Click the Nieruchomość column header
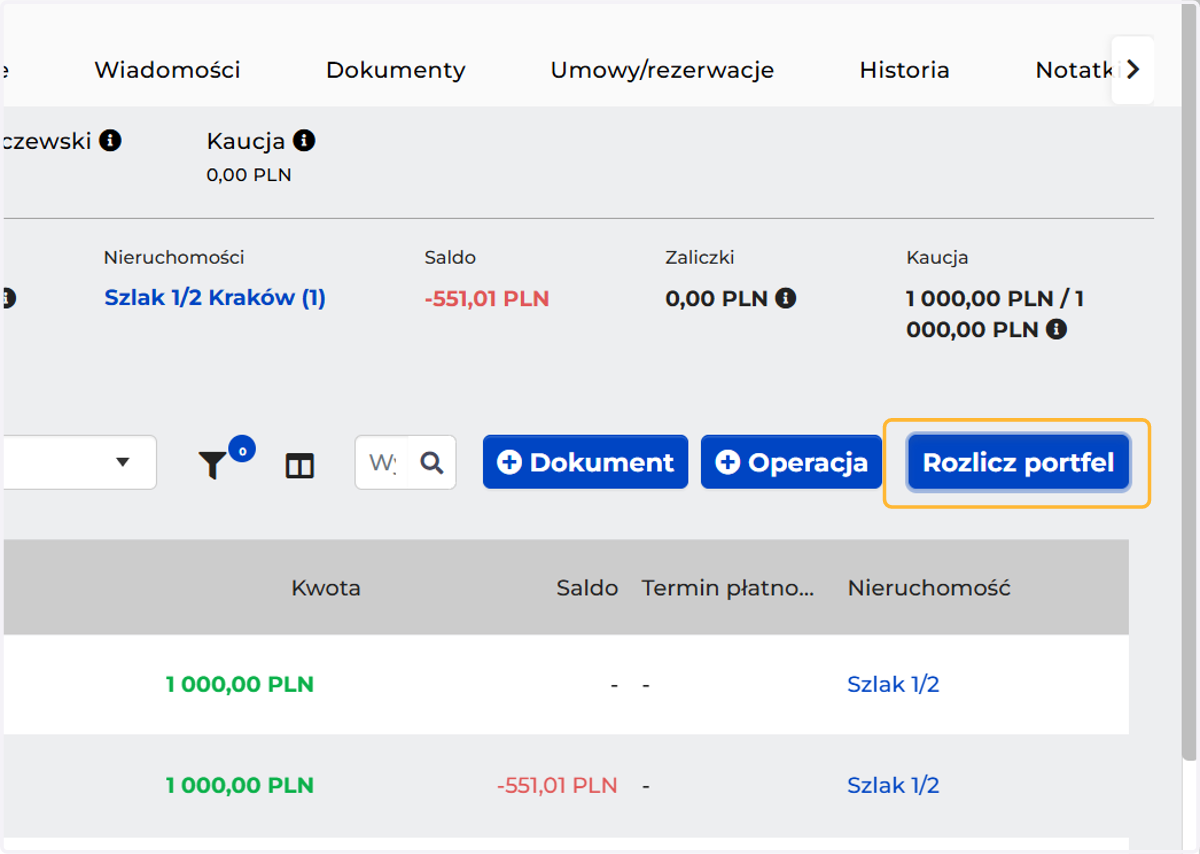The image size is (1200, 854). 929,588
